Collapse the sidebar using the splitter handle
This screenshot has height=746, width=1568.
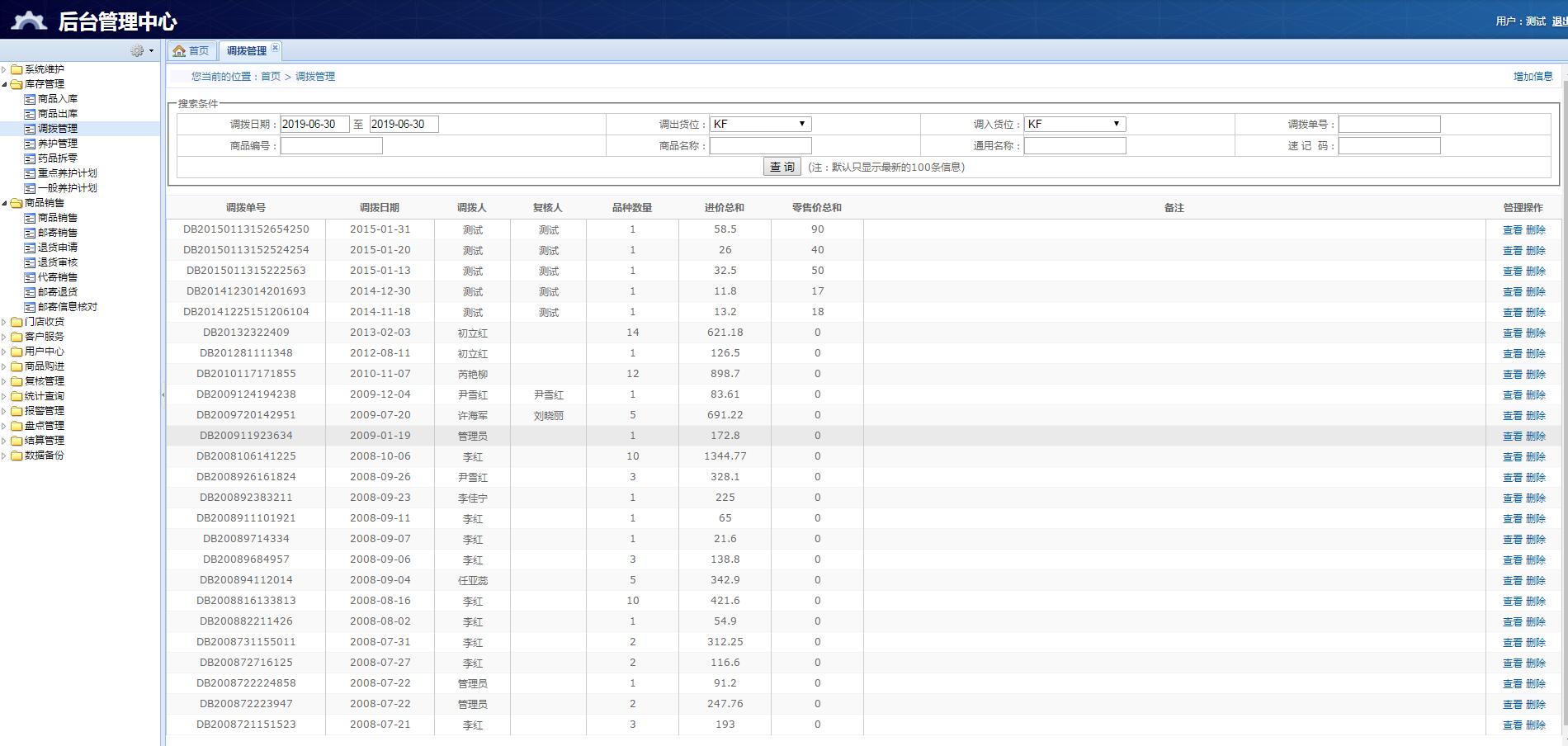click(x=163, y=394)
